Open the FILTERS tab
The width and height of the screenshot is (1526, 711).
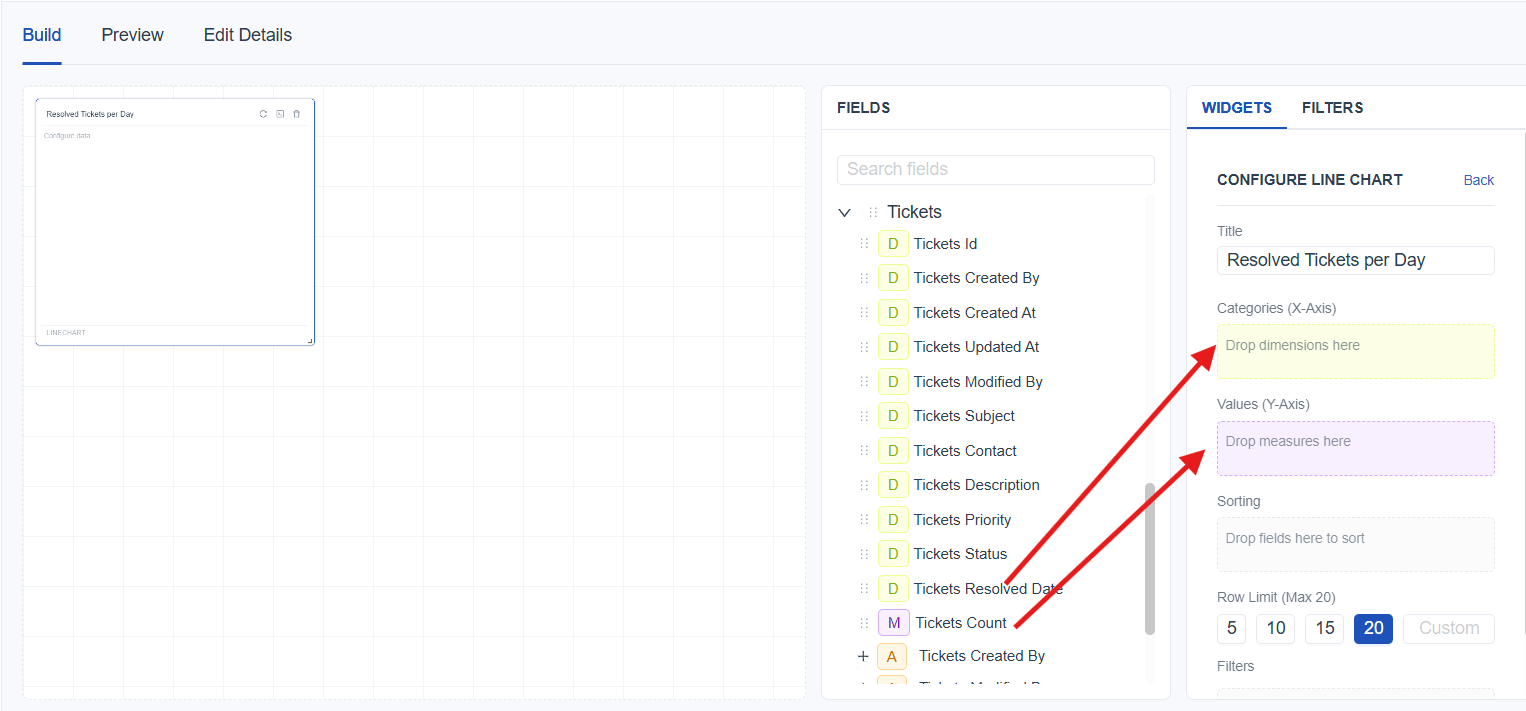[1332, 108]
